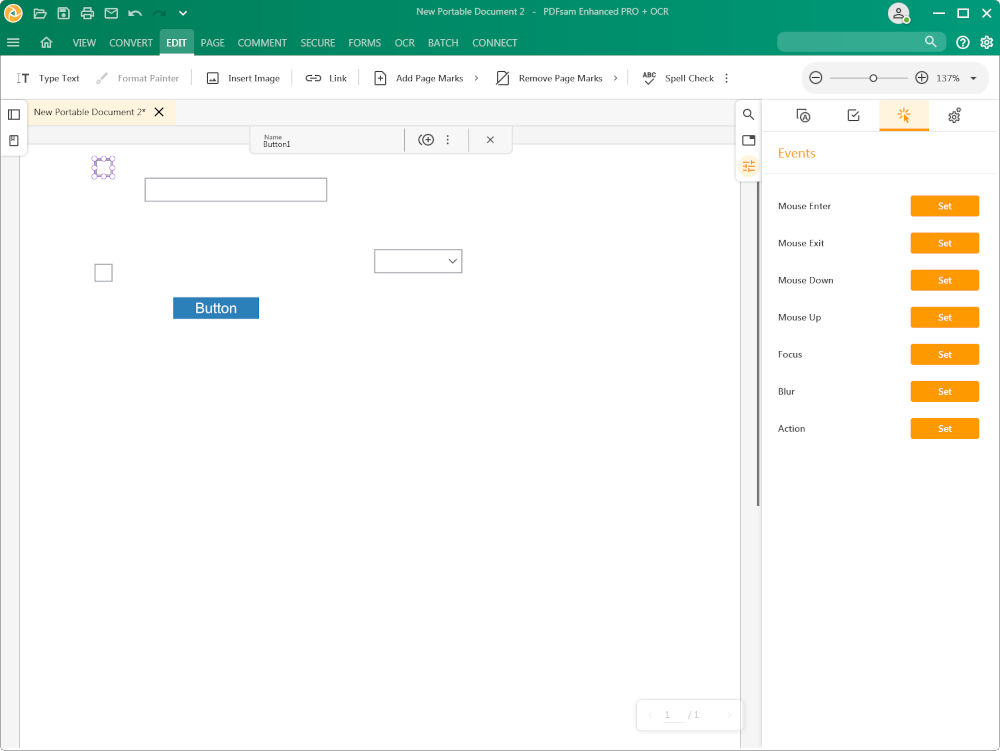
Task: Open find magnifier in side strip
Action: (749, 114)
